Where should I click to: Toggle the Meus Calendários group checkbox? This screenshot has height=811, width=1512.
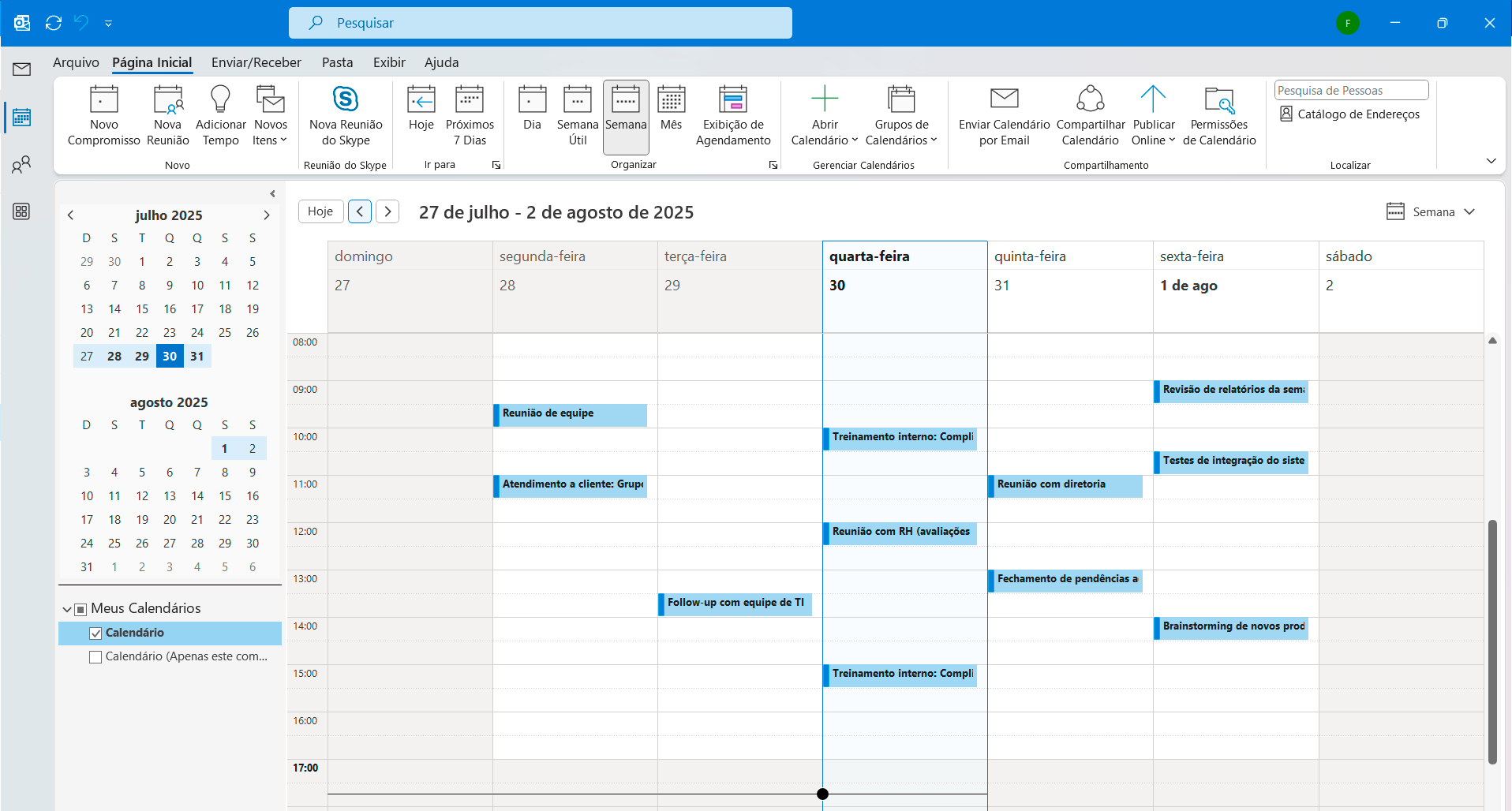[x=80, y=610]
